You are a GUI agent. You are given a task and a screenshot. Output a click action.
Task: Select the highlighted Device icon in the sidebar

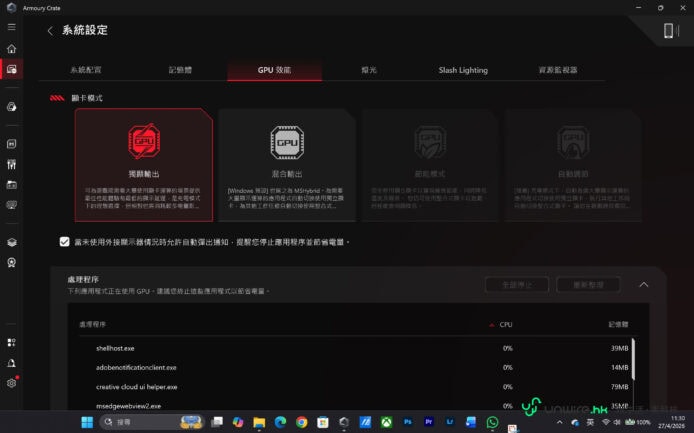click(12, 69)
